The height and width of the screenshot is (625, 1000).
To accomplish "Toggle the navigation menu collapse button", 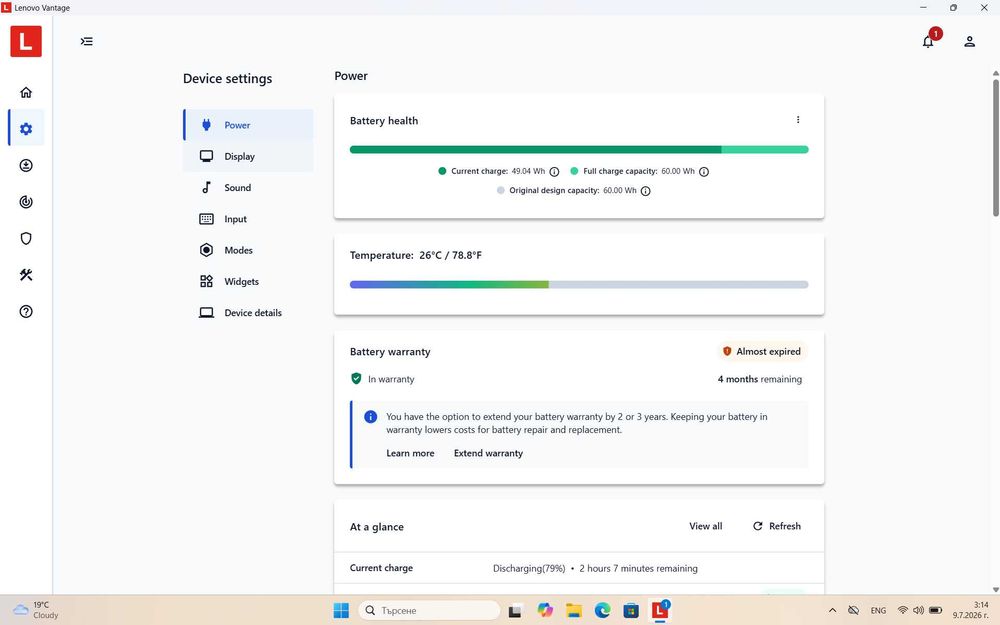I will pyautogui.click(x=87, y=41).
